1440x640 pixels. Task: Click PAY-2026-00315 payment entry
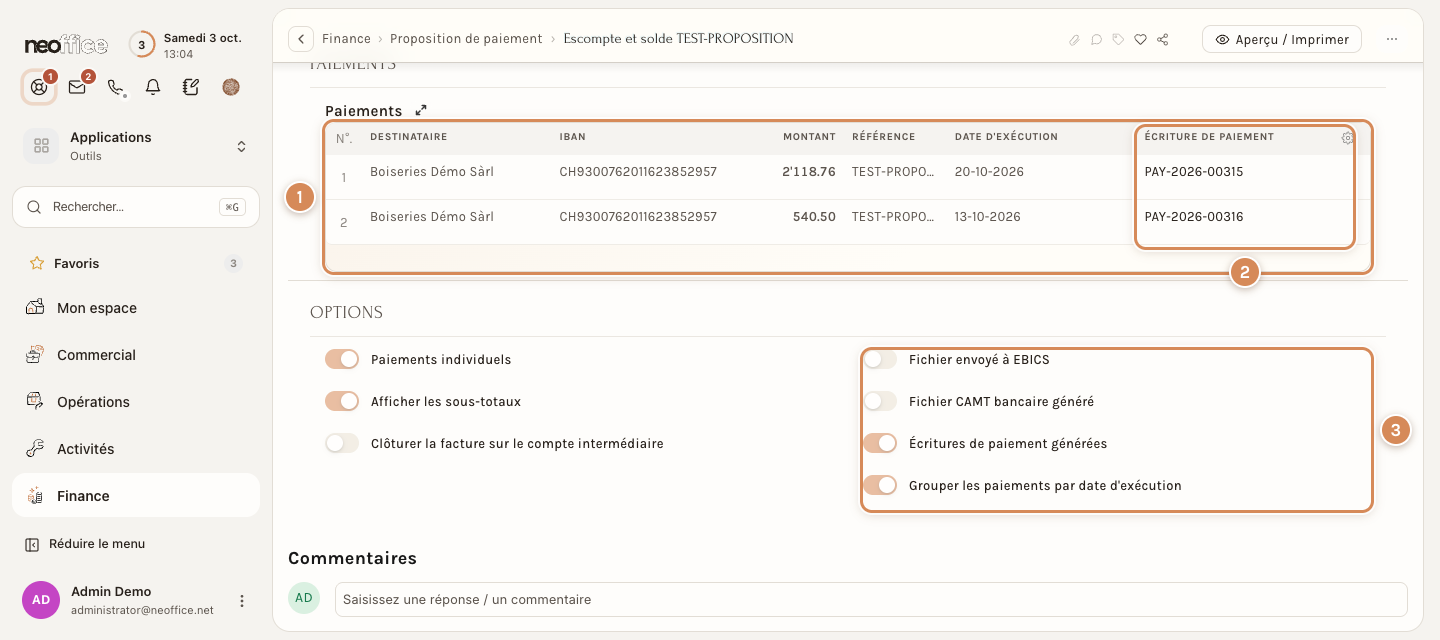pyautogui.click(x=1194, y=172)
